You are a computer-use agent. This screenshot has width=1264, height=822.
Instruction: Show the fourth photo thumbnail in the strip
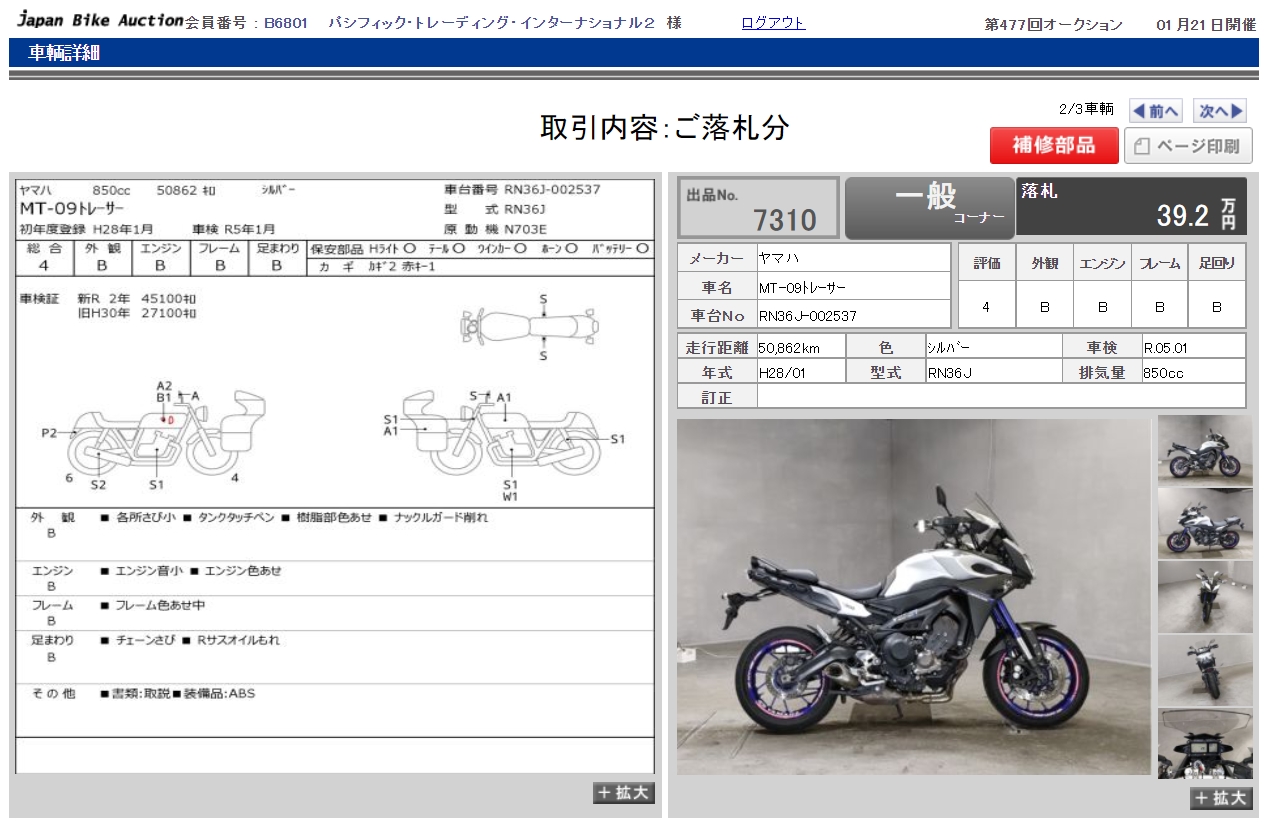(1204, 670)
